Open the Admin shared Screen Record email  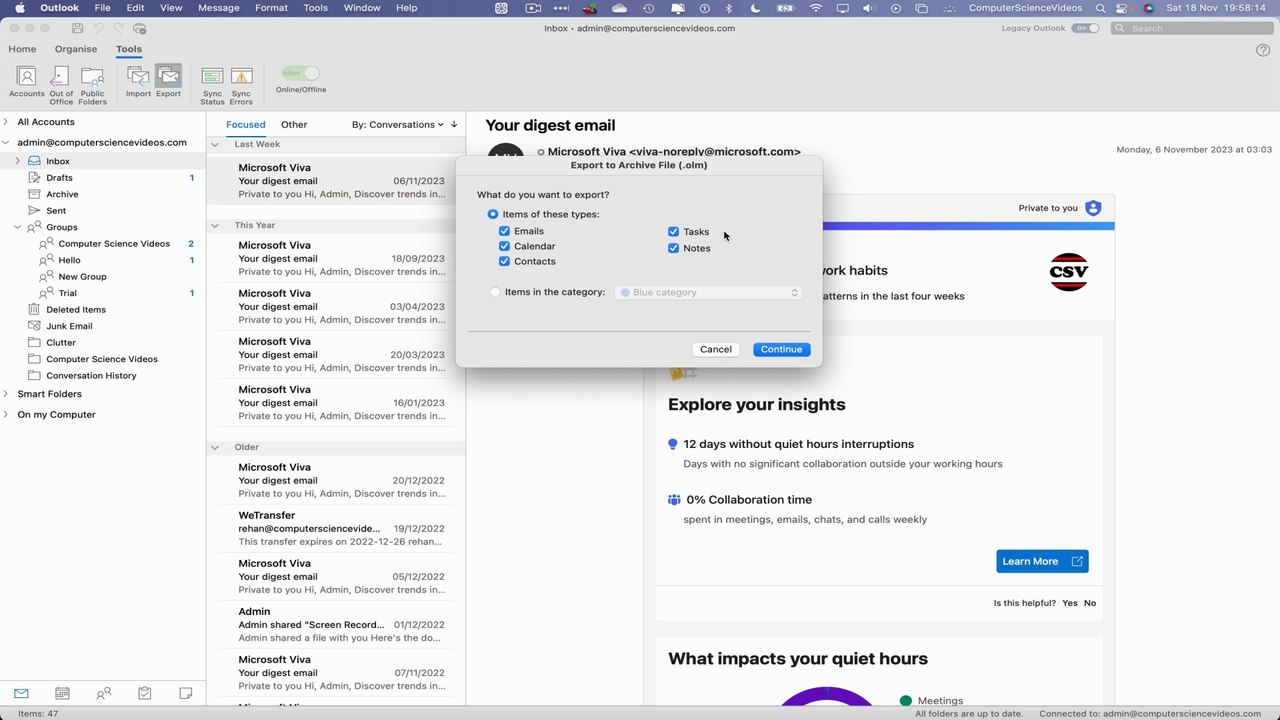[335, 624]
